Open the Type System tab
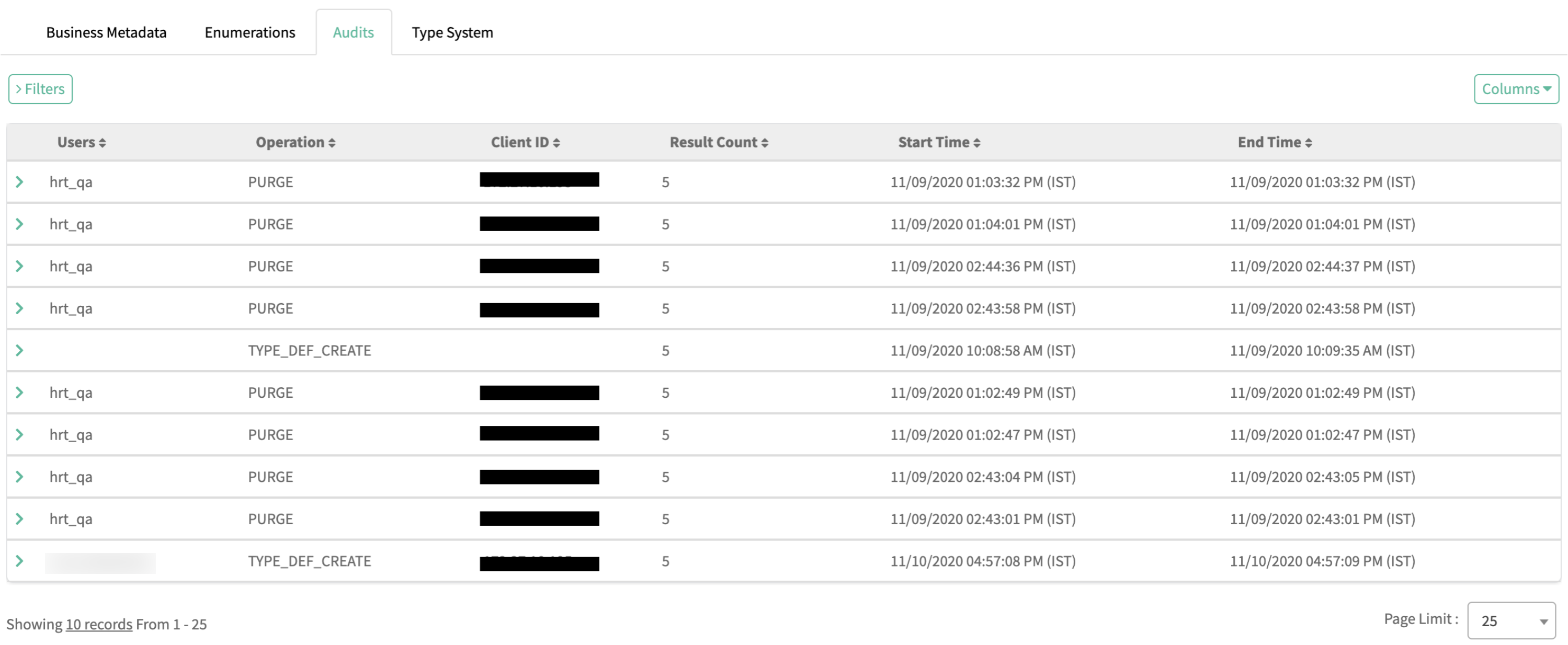 452,32
